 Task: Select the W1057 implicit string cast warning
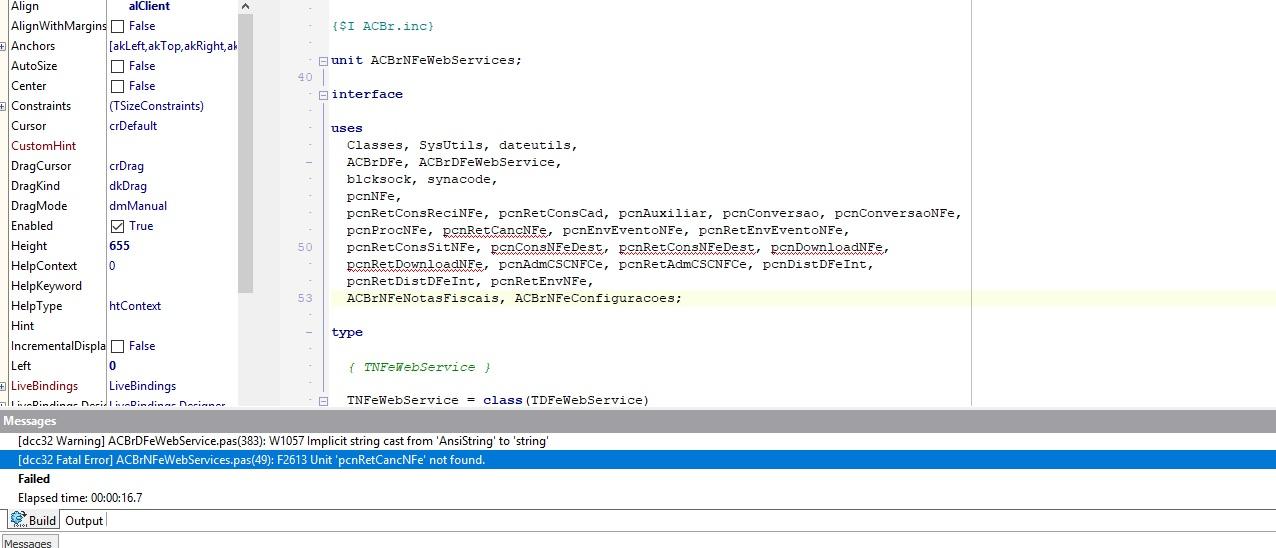click(638, 441)
